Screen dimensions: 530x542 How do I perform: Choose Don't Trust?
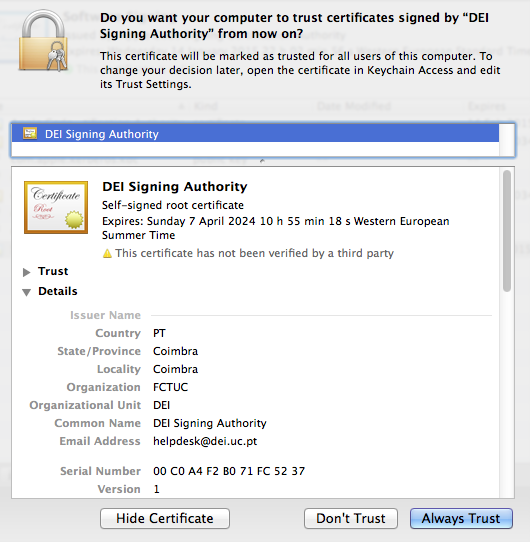coord(351,518)
